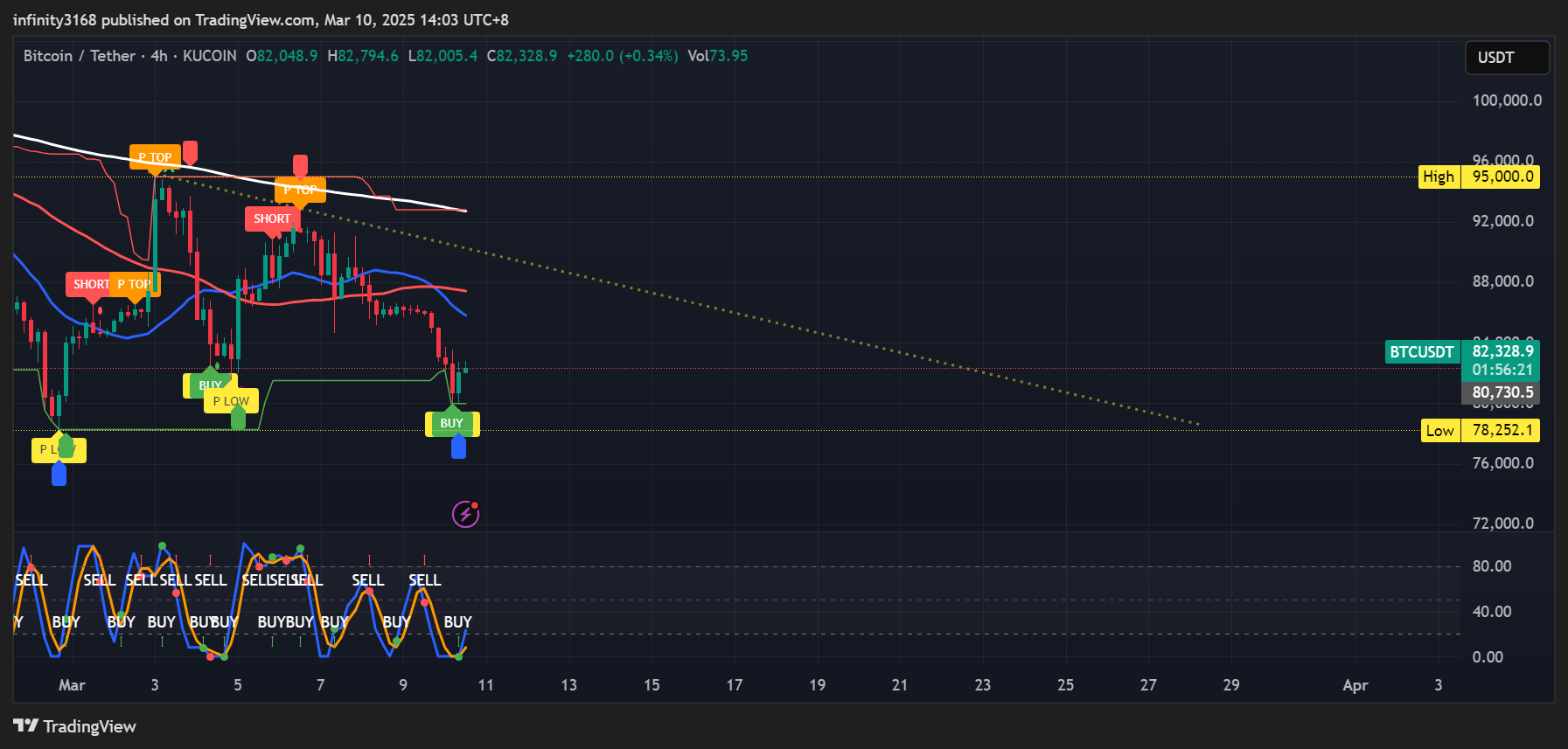Click the C82,328.9 close value
The width and height of the screenshot is (1568, 749).
click(x=522, y=56)
